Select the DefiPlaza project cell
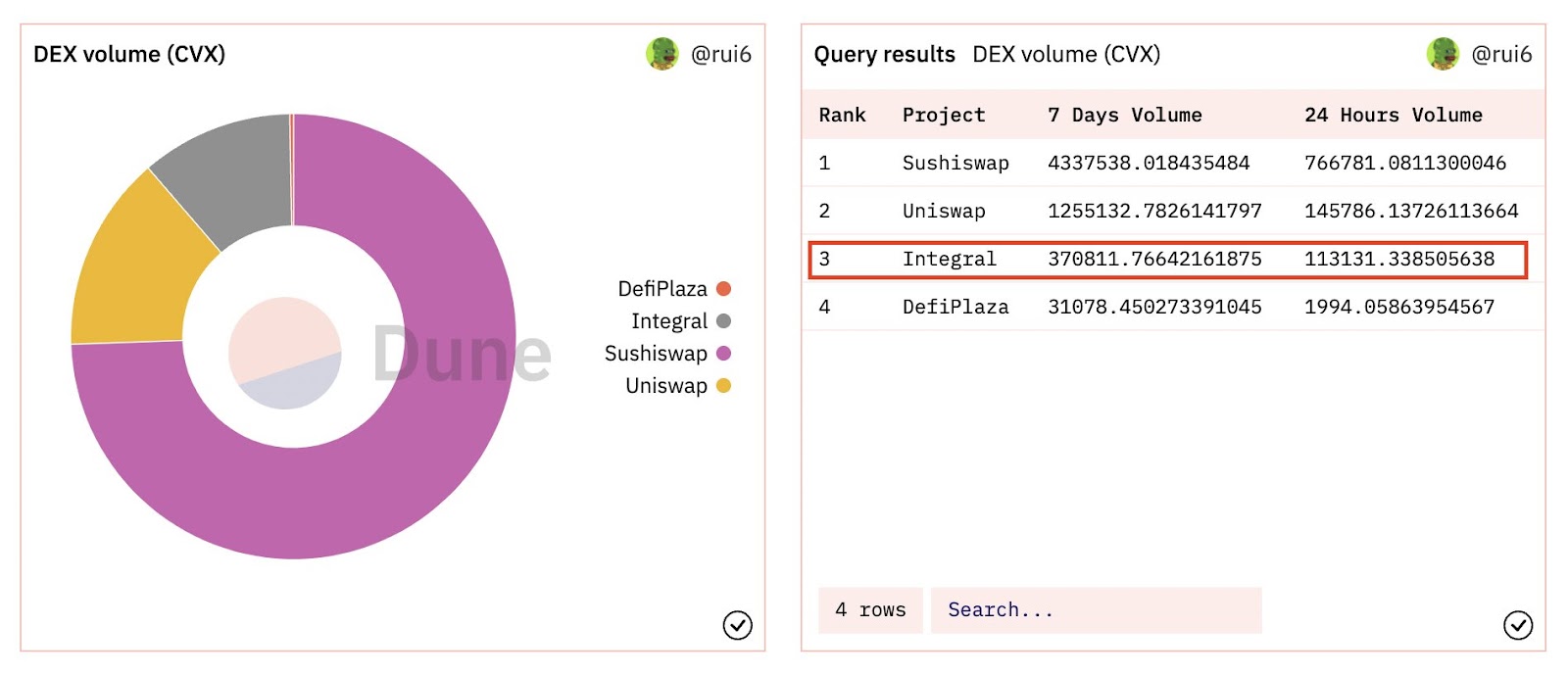Image resolution: width=1568 pixels, height=675 pixels. [x=955, y=307]
